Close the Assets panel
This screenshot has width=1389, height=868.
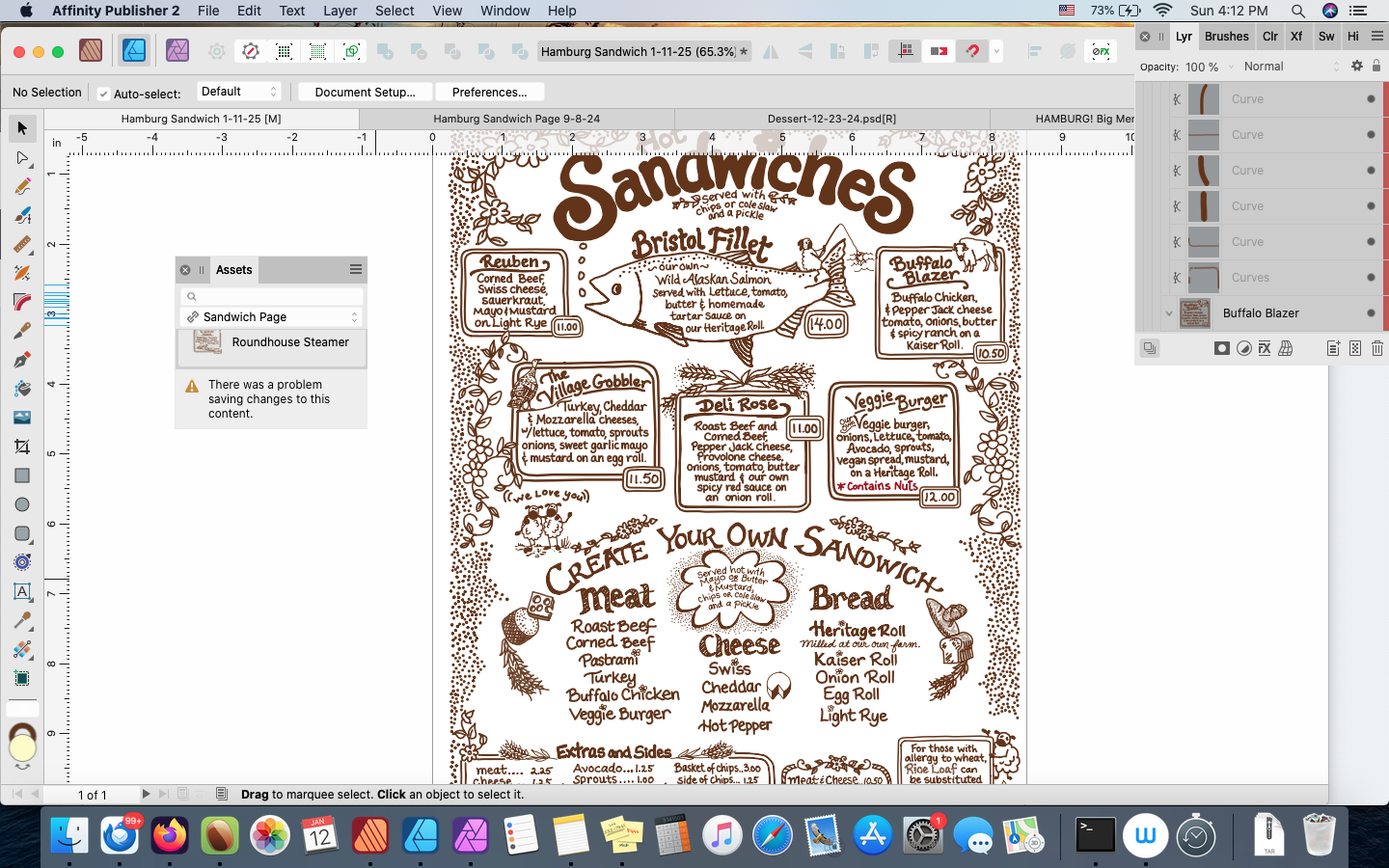tap(185, 270)
